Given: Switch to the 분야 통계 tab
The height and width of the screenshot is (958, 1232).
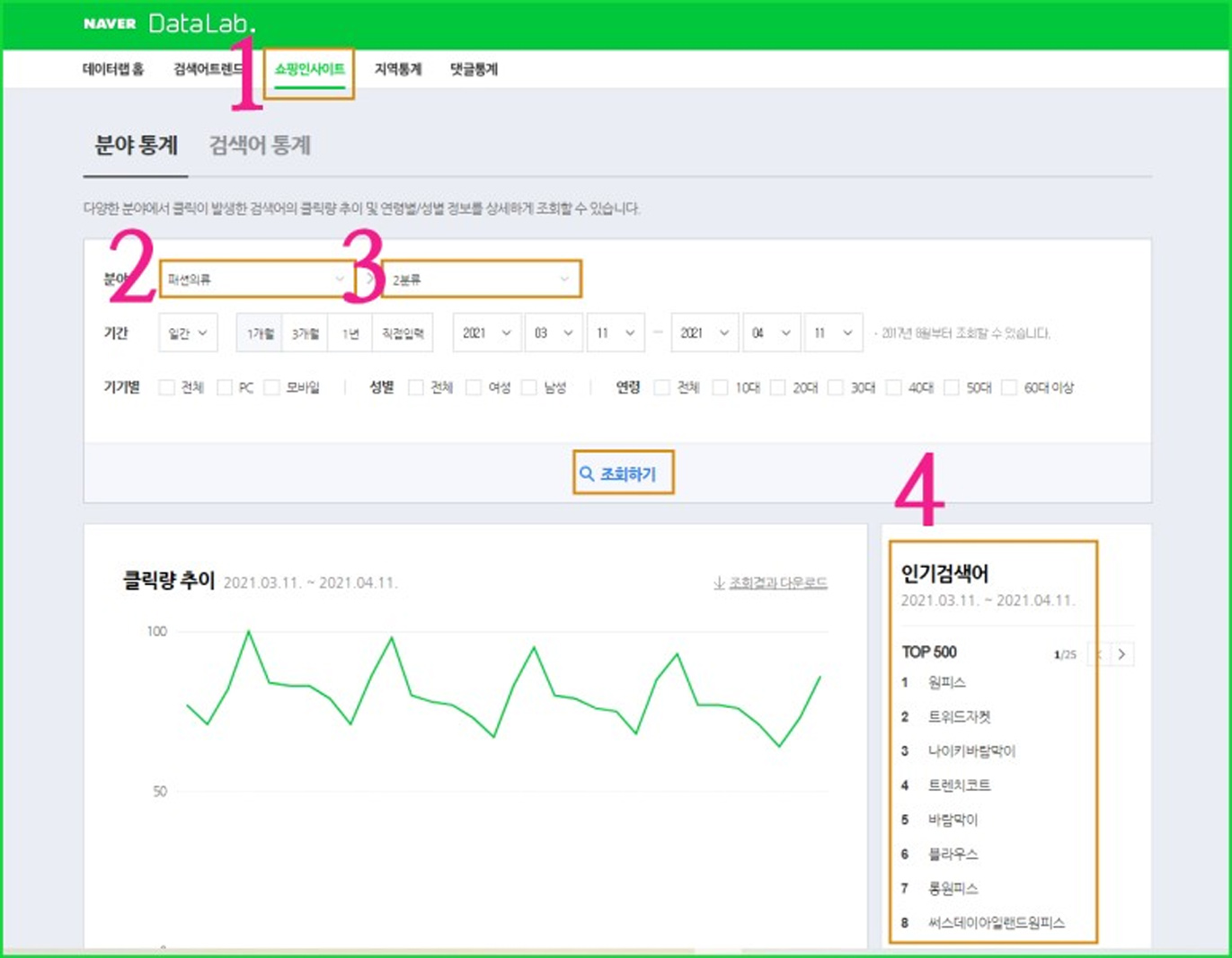Looking at the screenshot, I should (x=137, y=145).
